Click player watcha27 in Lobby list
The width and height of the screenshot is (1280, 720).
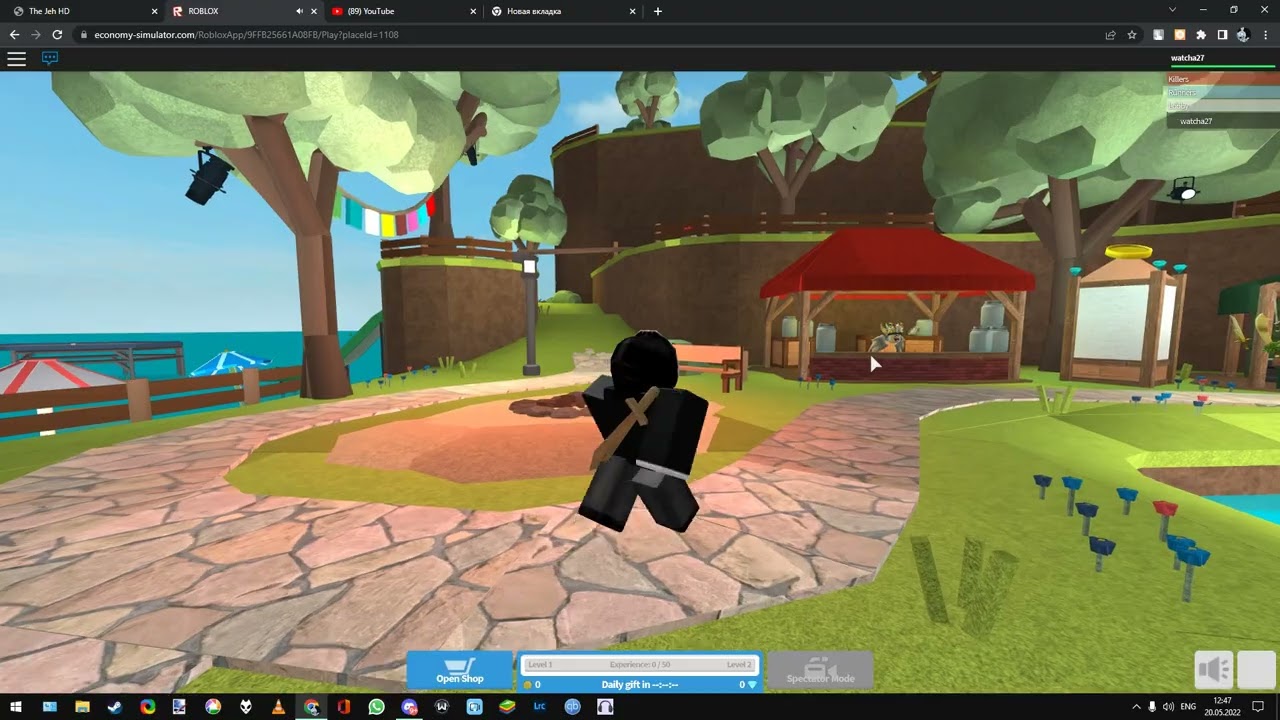pyautogui.click(x=1222, y=121)
